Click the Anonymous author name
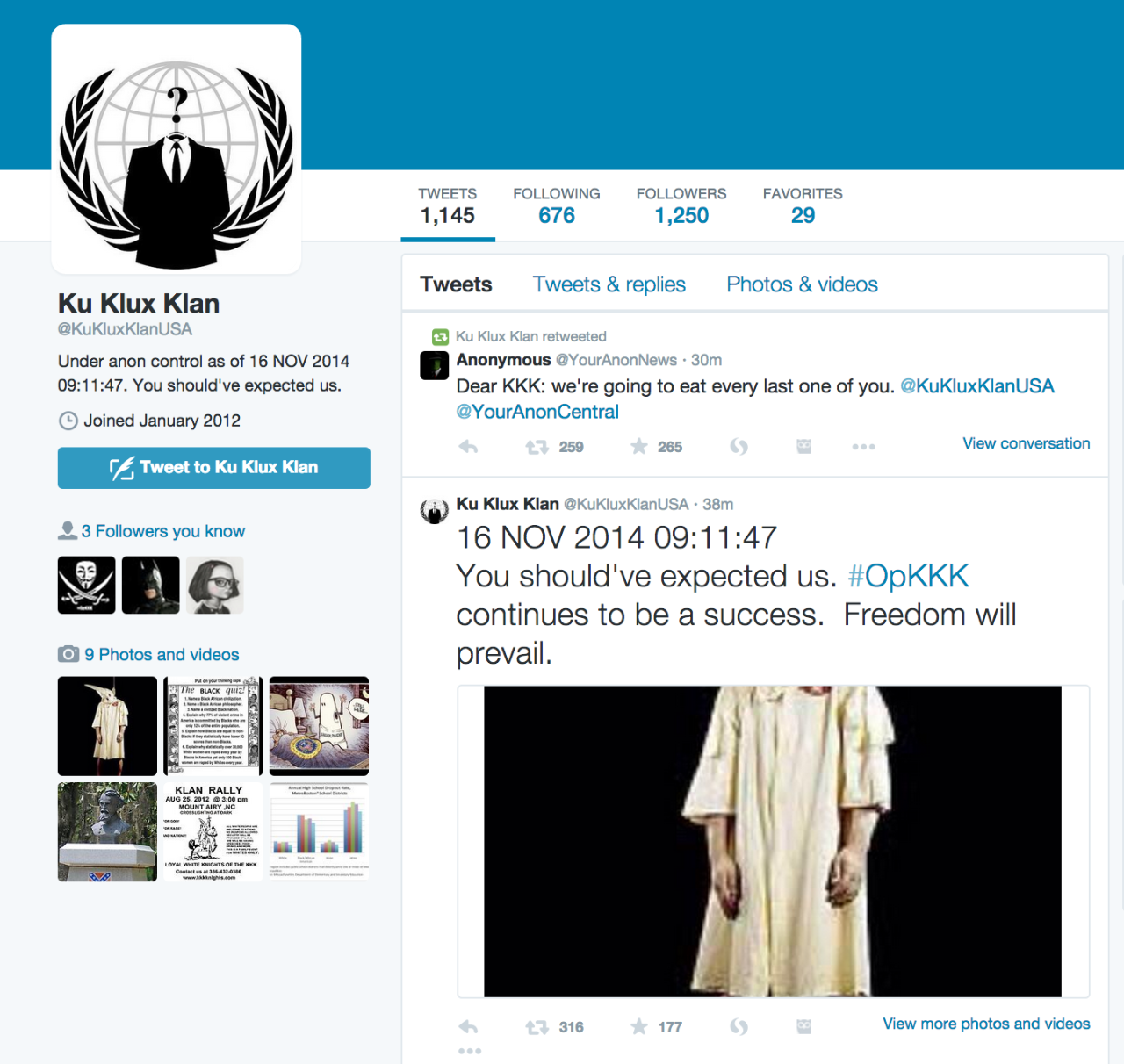The height and width of the screenshot is (1064, 1124). tap(503, 360)
